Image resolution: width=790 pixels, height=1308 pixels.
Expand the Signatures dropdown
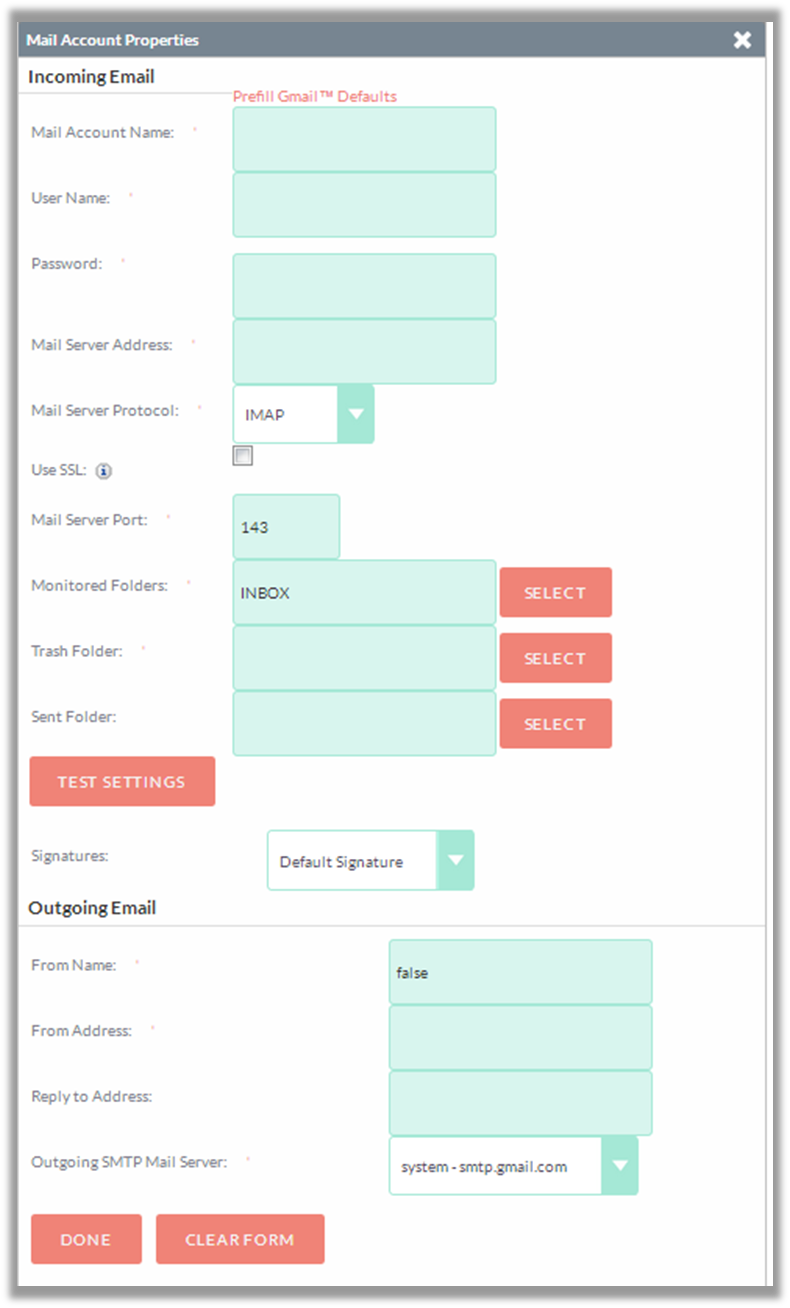pyautogui.click(x=455, y=860)
